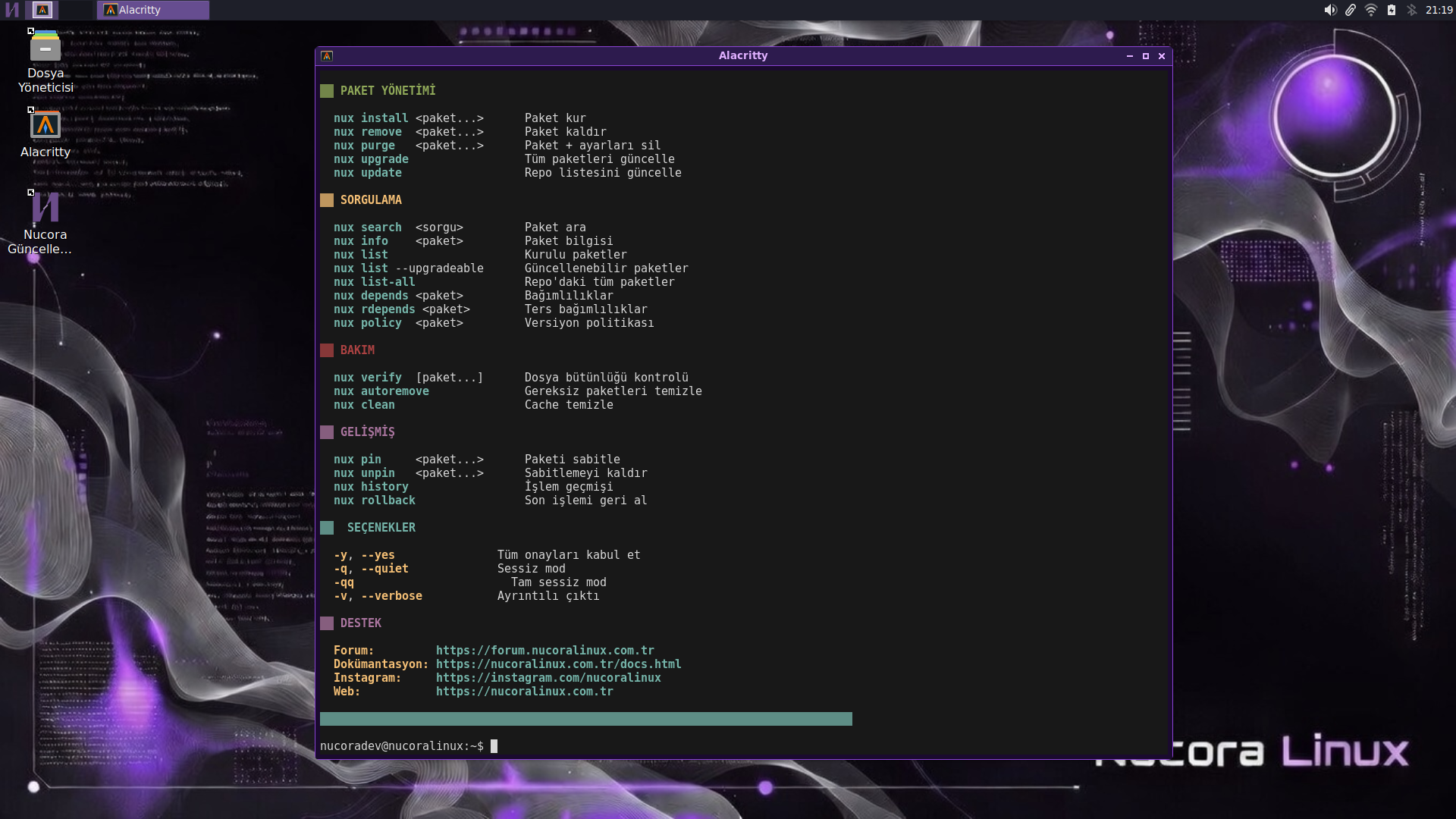Click the 'nux rdepends' command text
The height and width of the screenshot is (819, 1456).
(x=374, y=309)
